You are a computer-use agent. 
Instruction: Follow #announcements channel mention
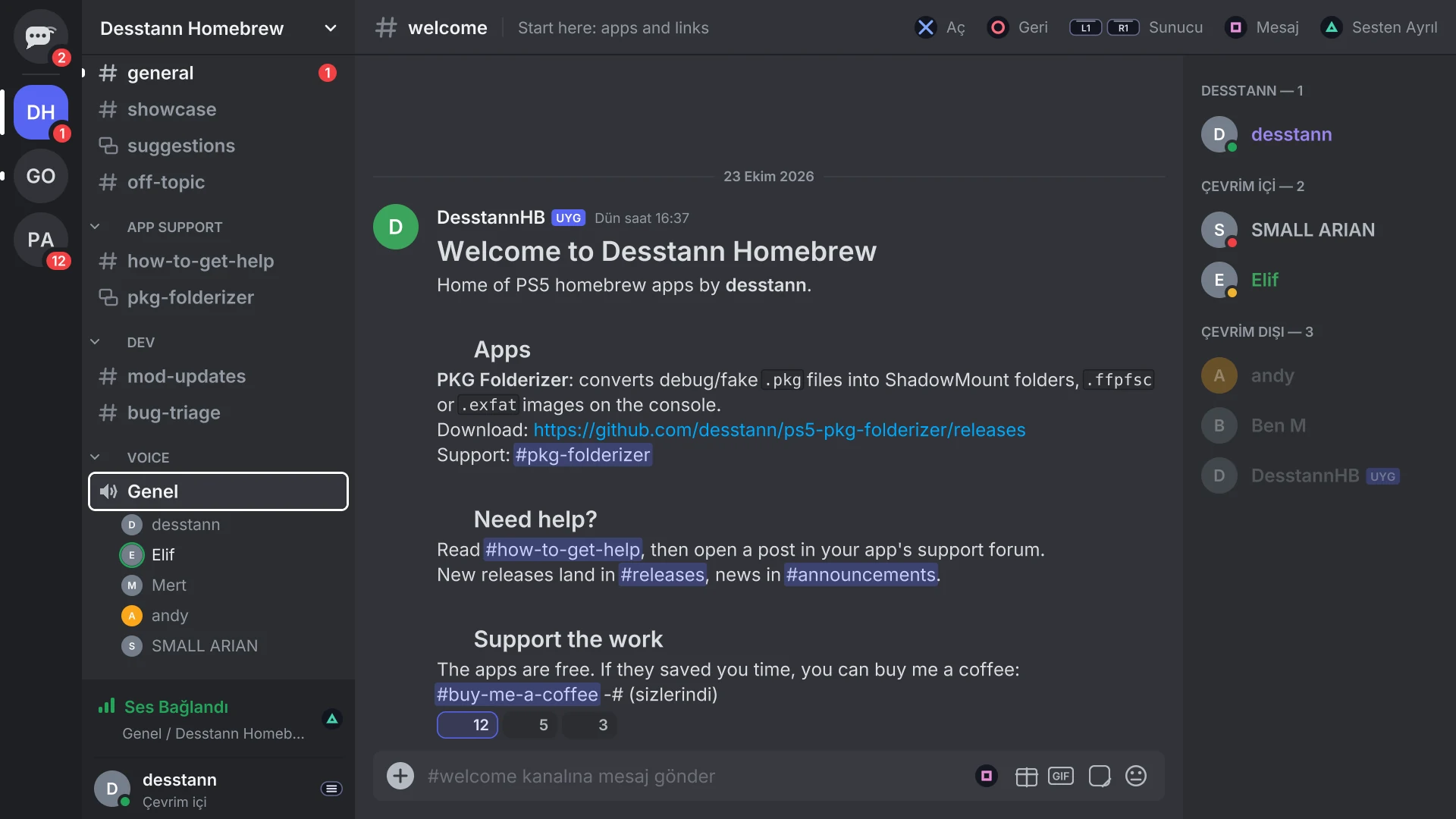pyautogui.click(x=861, y=575)
